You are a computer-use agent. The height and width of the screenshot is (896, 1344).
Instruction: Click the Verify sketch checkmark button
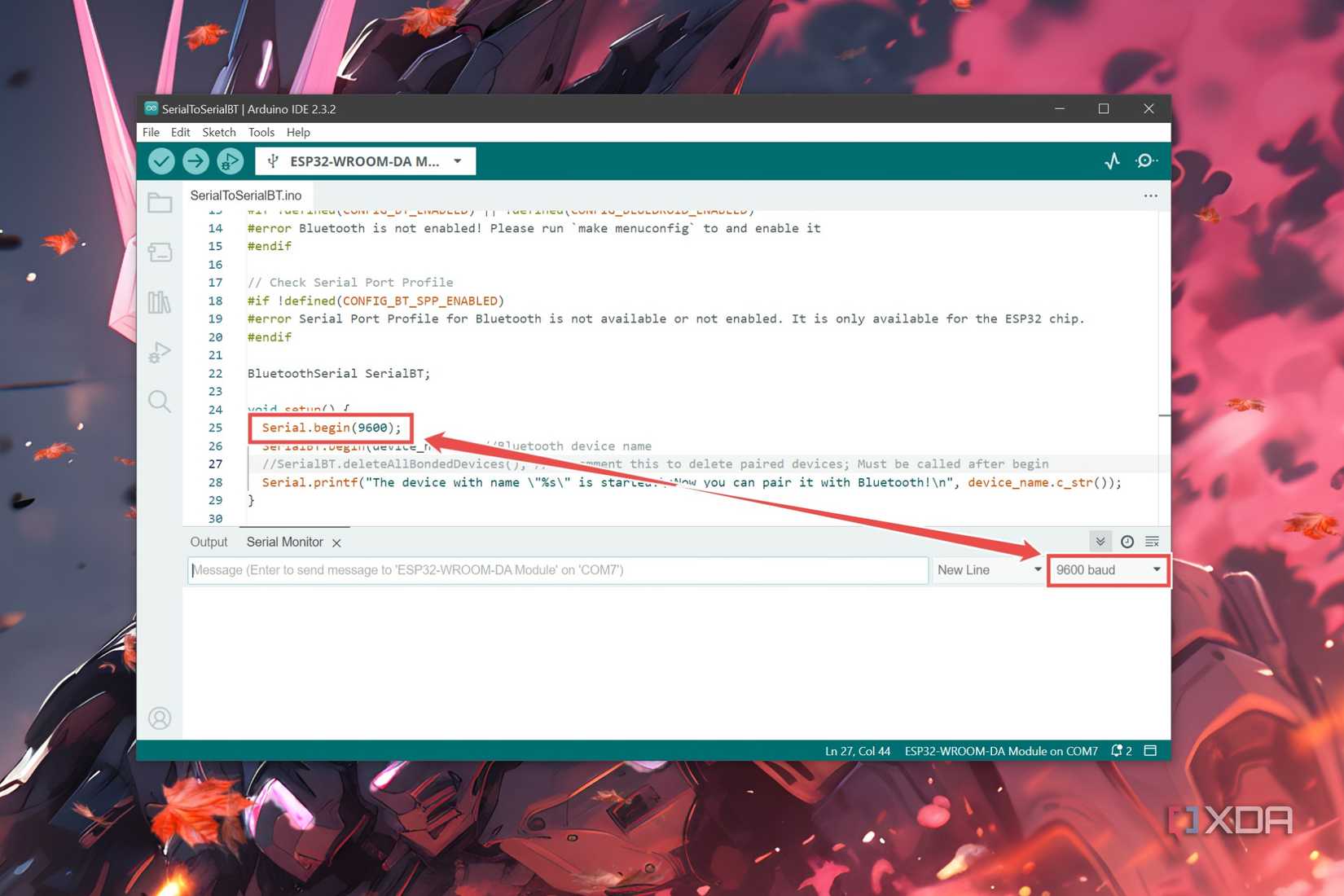click(161, 161)
